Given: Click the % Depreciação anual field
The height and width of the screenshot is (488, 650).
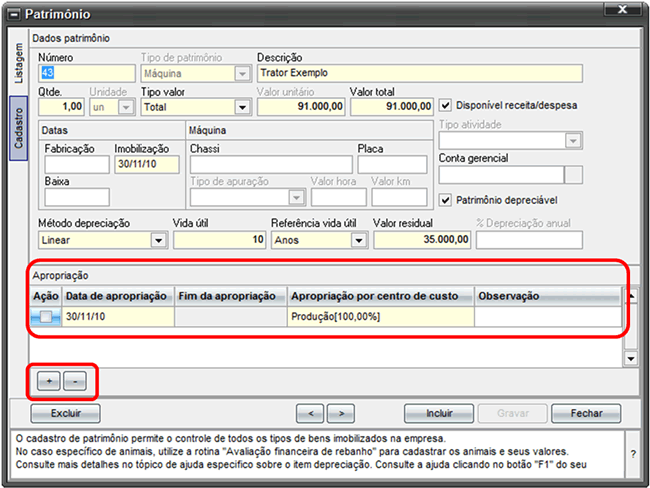Looking at the screenshot, I should point(529,240).
